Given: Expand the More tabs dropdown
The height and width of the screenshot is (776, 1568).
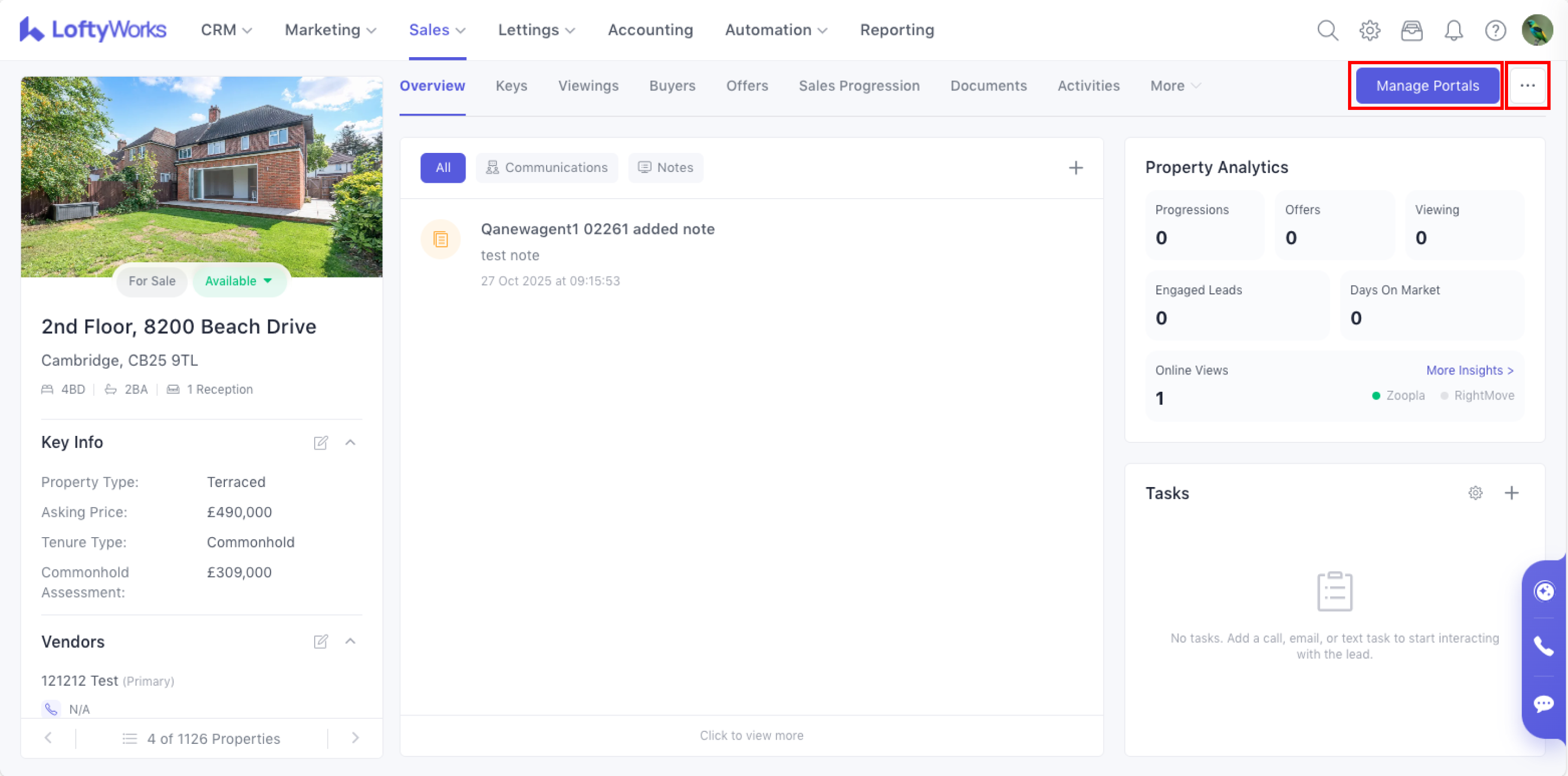Looking at the screenshot, I should 1174,86.
